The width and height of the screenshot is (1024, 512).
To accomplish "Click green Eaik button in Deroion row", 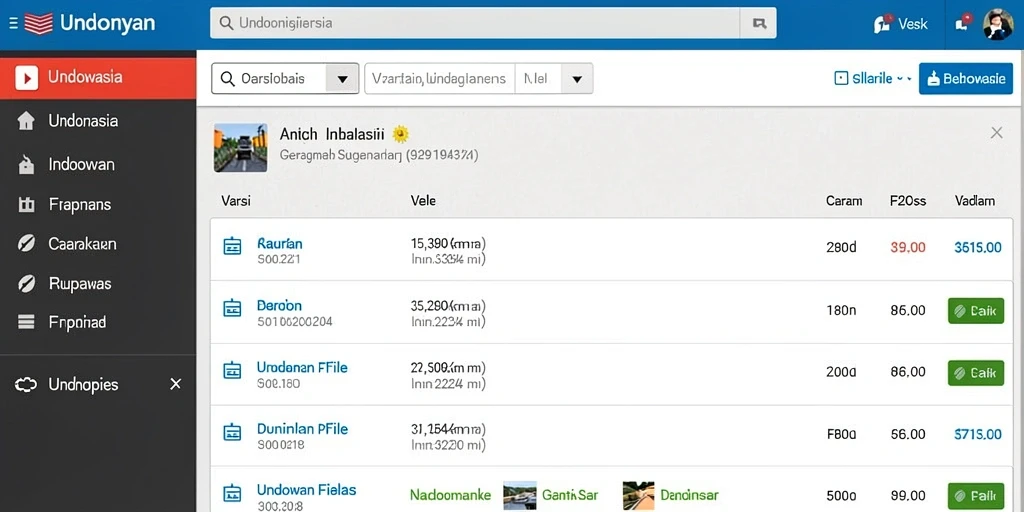I will pyautogui.click(x=976, y=311).
